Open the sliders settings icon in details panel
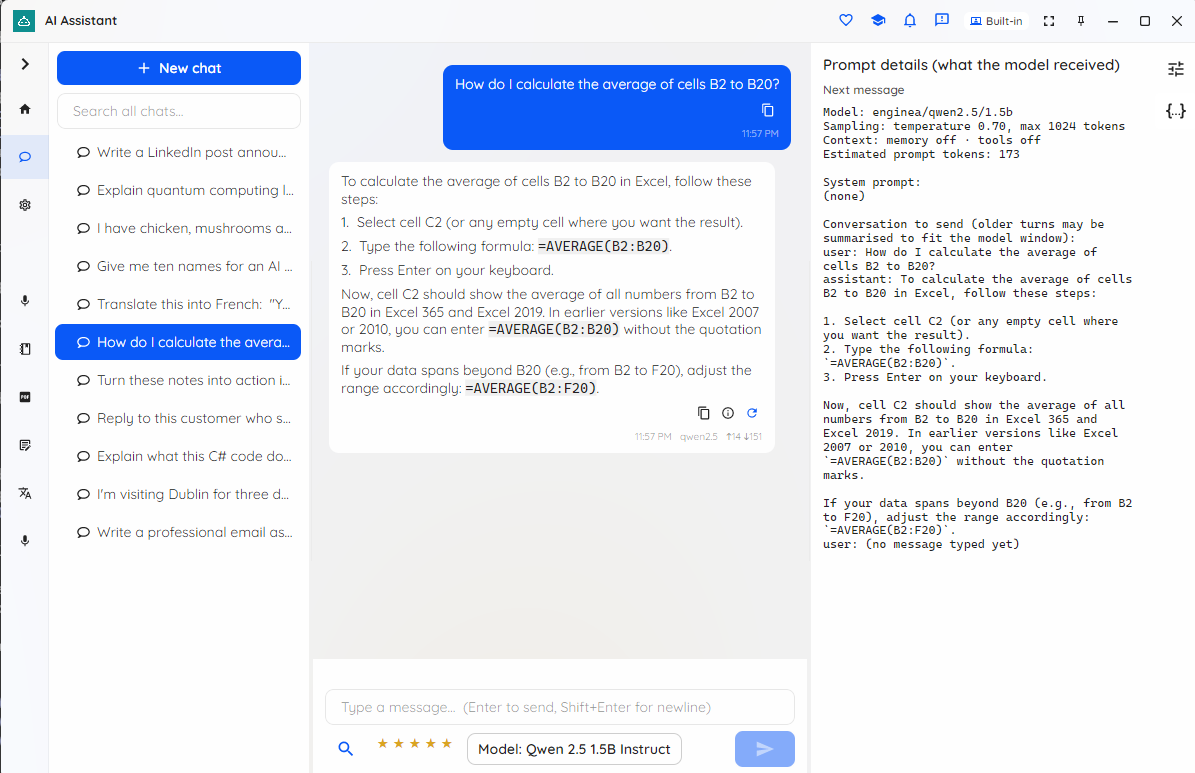 click(1176, 69)
